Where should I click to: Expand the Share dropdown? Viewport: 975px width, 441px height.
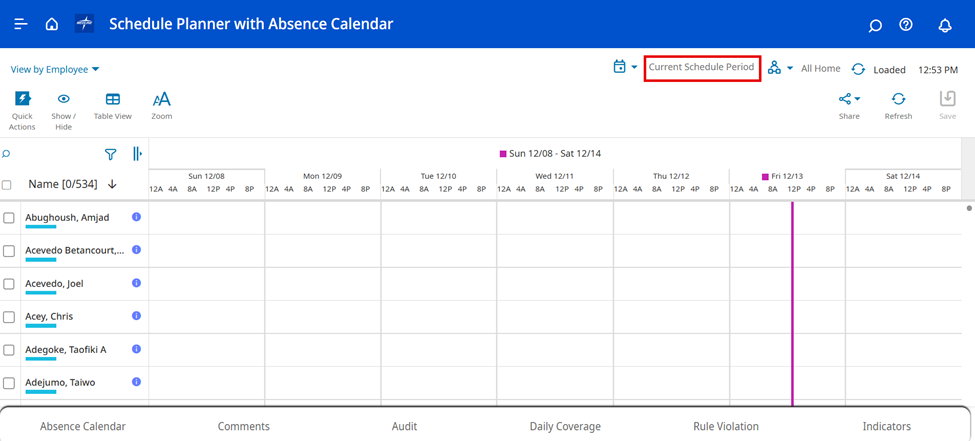[x=849, y=106]
